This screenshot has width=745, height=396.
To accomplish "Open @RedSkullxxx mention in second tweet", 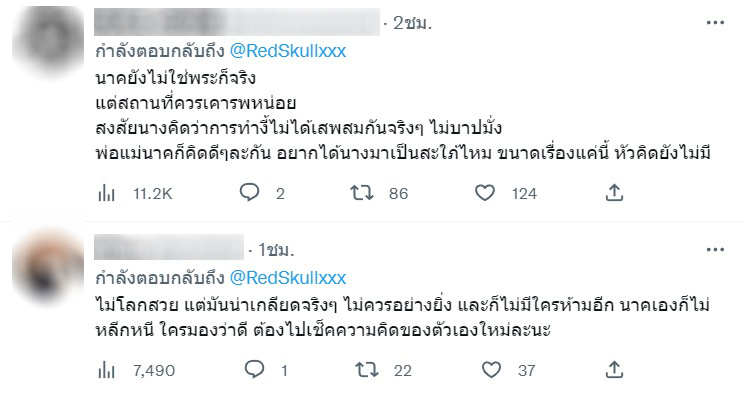I will coord(288,278).
